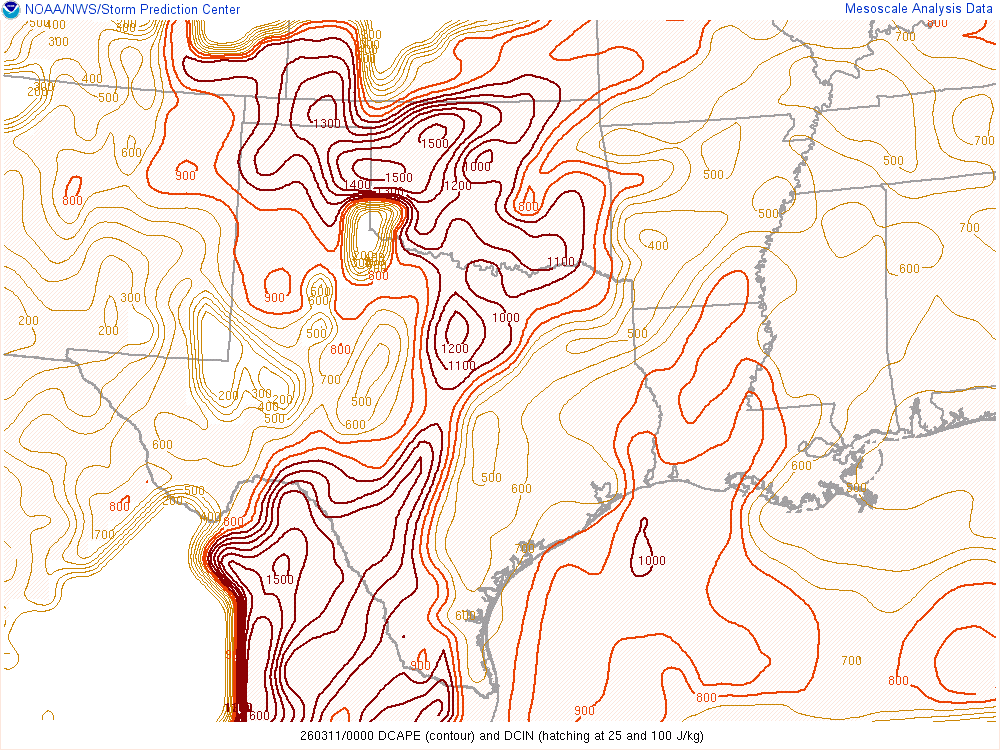Click the 900 label near the bottom map edge

[x=584, y=712]
